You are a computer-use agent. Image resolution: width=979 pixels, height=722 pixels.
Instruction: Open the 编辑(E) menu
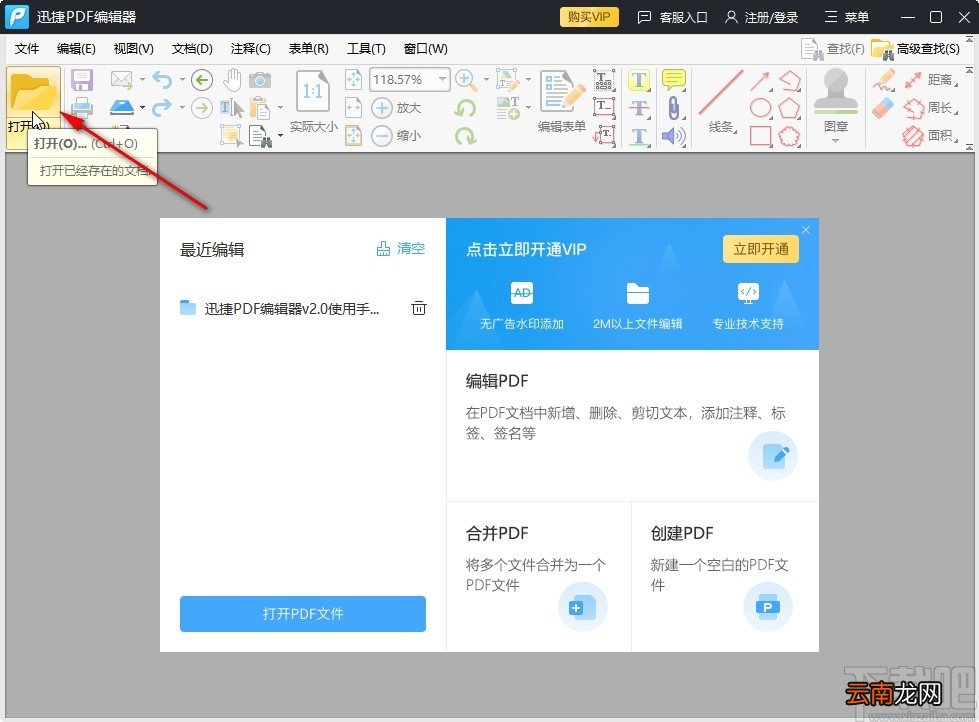(x=76, y=49)
